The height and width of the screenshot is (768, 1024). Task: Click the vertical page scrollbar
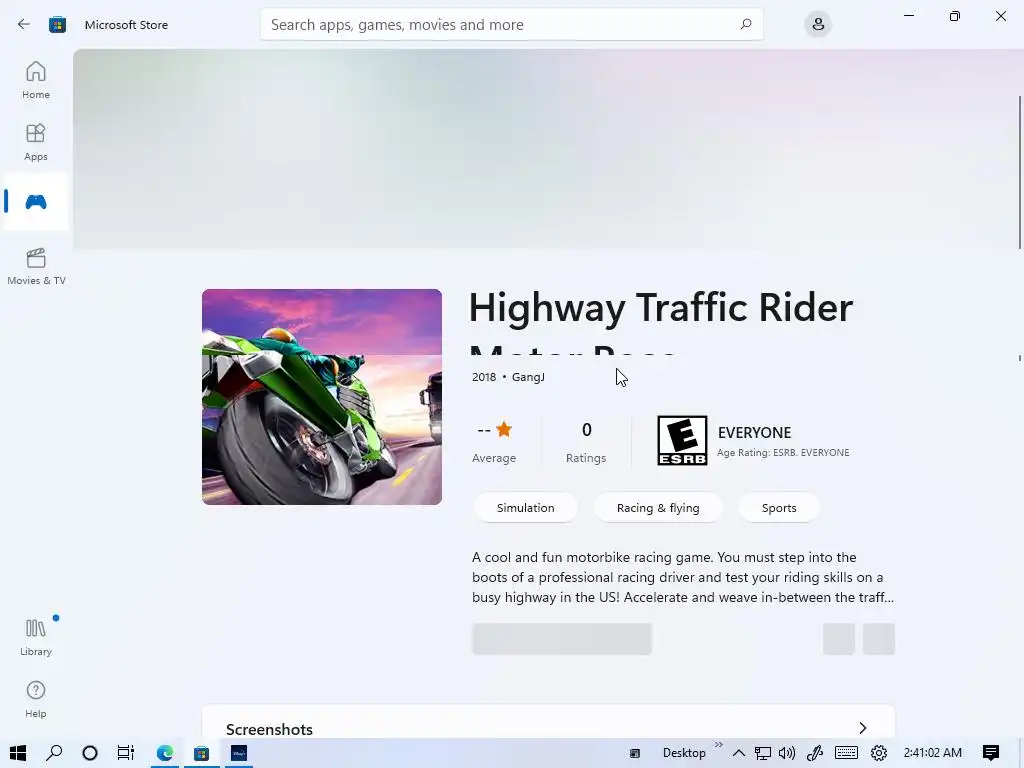tap(1019, 172)
